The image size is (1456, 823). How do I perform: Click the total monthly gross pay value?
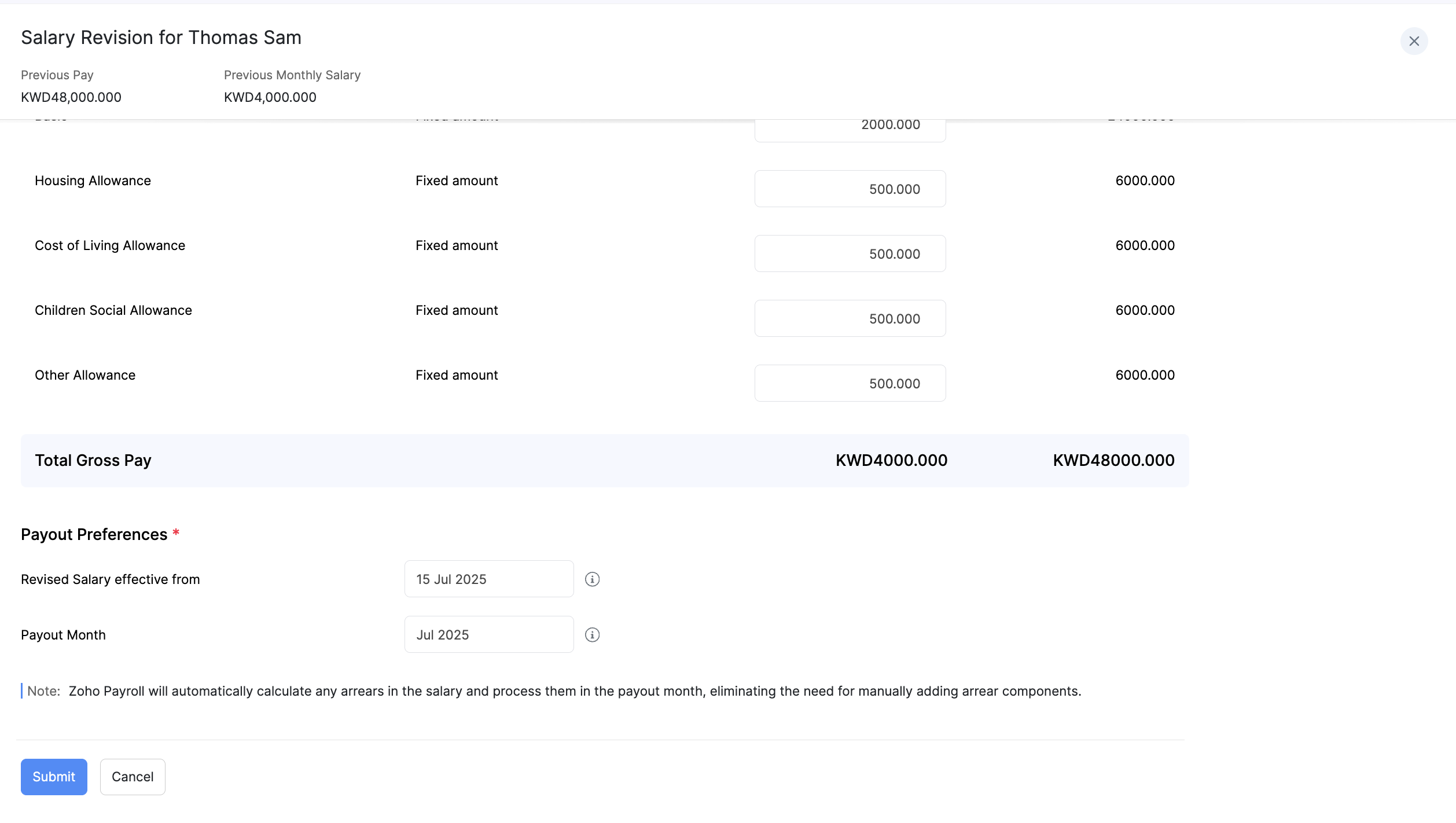[x=891, y=461]
